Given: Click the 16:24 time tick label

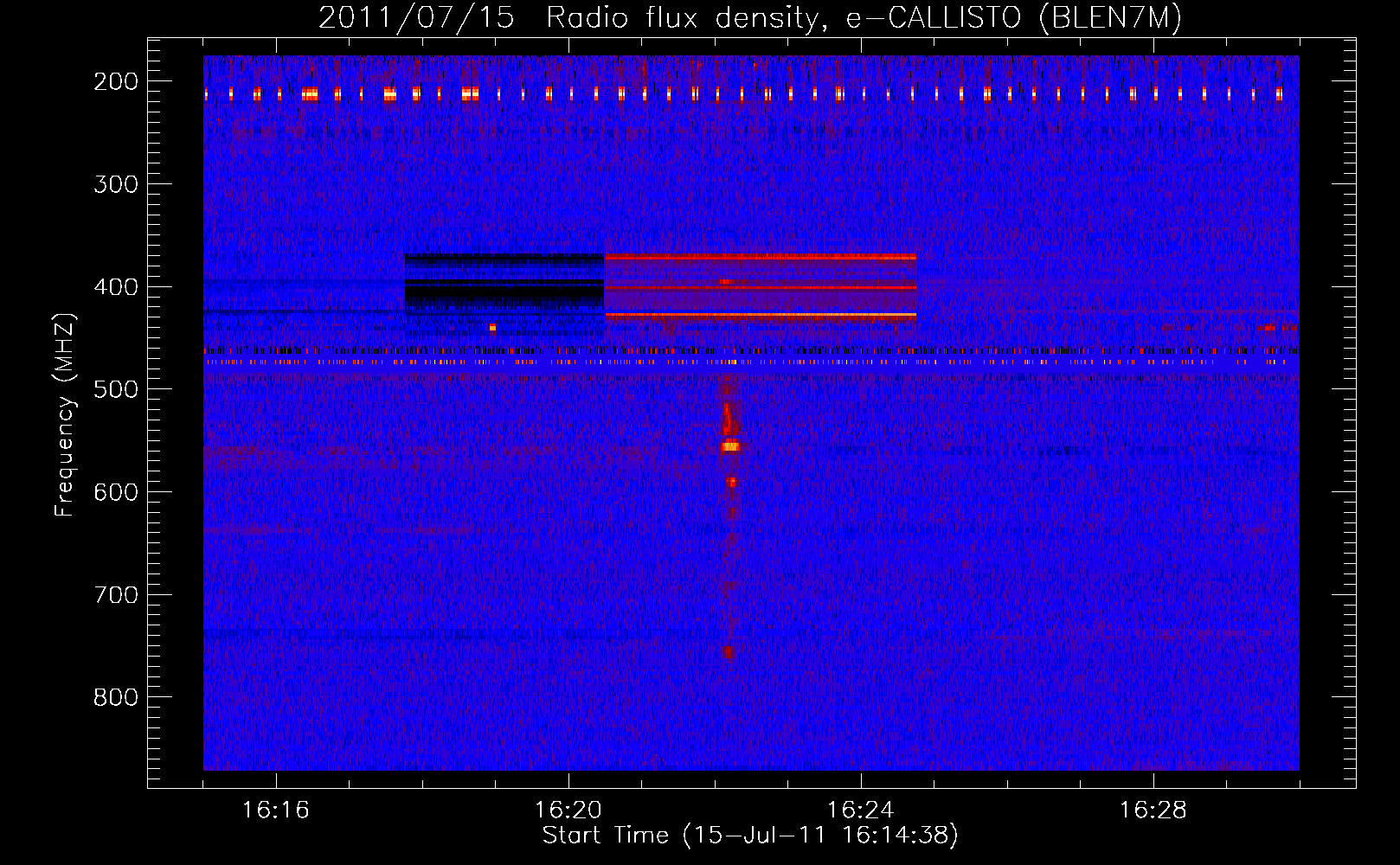Looking at the screenshot, I should 861,811.
